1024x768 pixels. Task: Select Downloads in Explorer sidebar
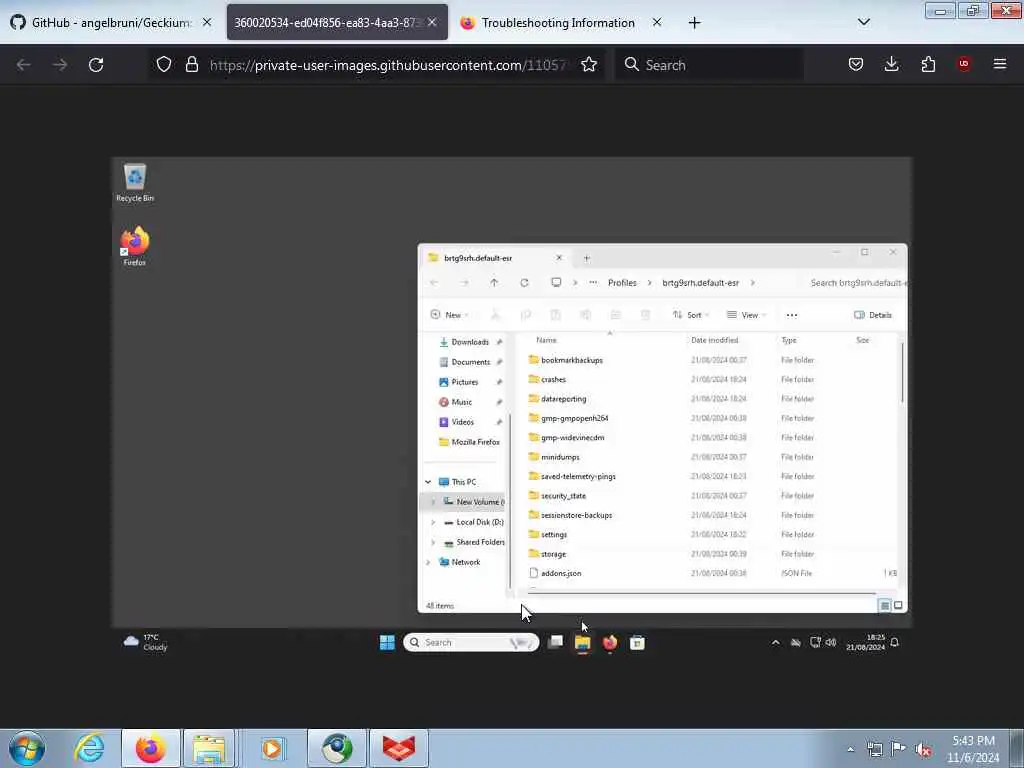[470, 342]
